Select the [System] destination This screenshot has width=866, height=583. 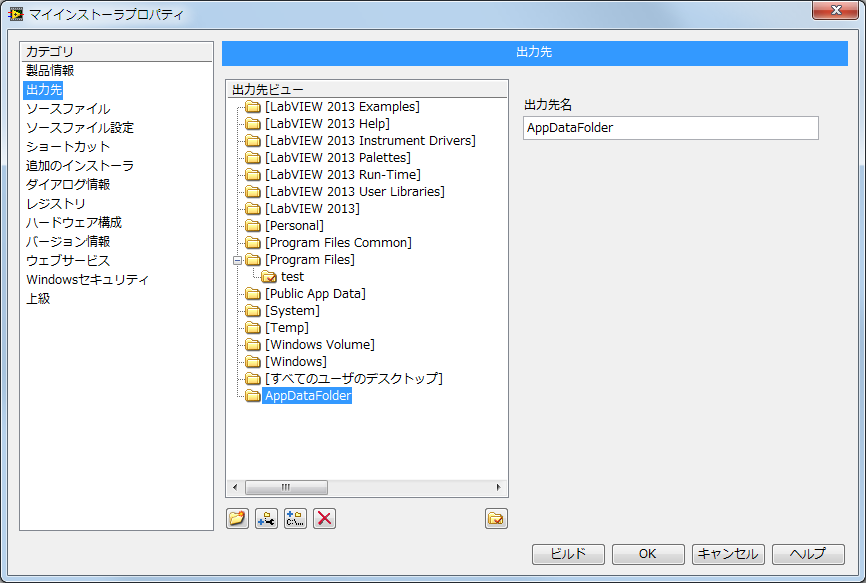click(x=292, y=311)
